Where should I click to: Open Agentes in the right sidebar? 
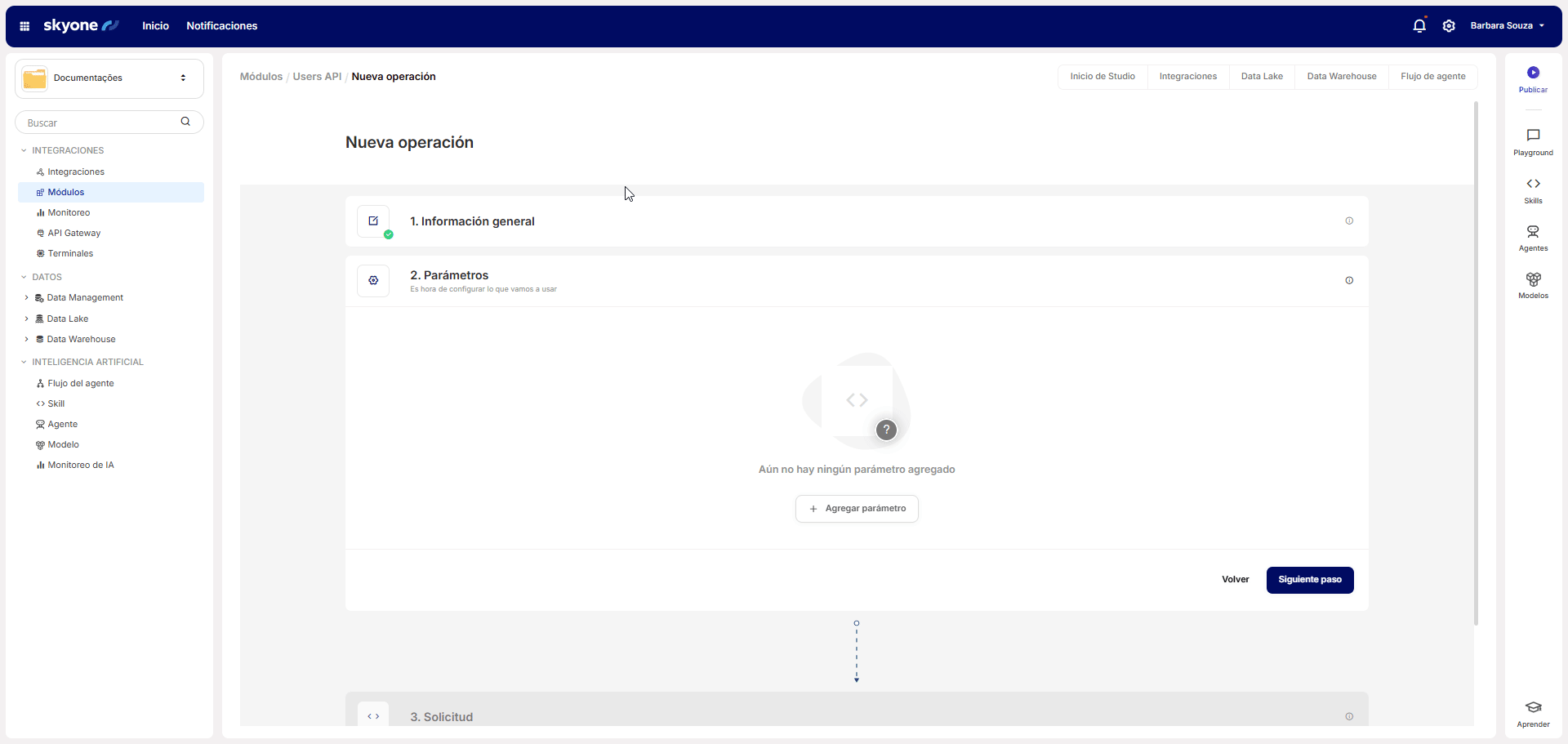[1533, 232]
